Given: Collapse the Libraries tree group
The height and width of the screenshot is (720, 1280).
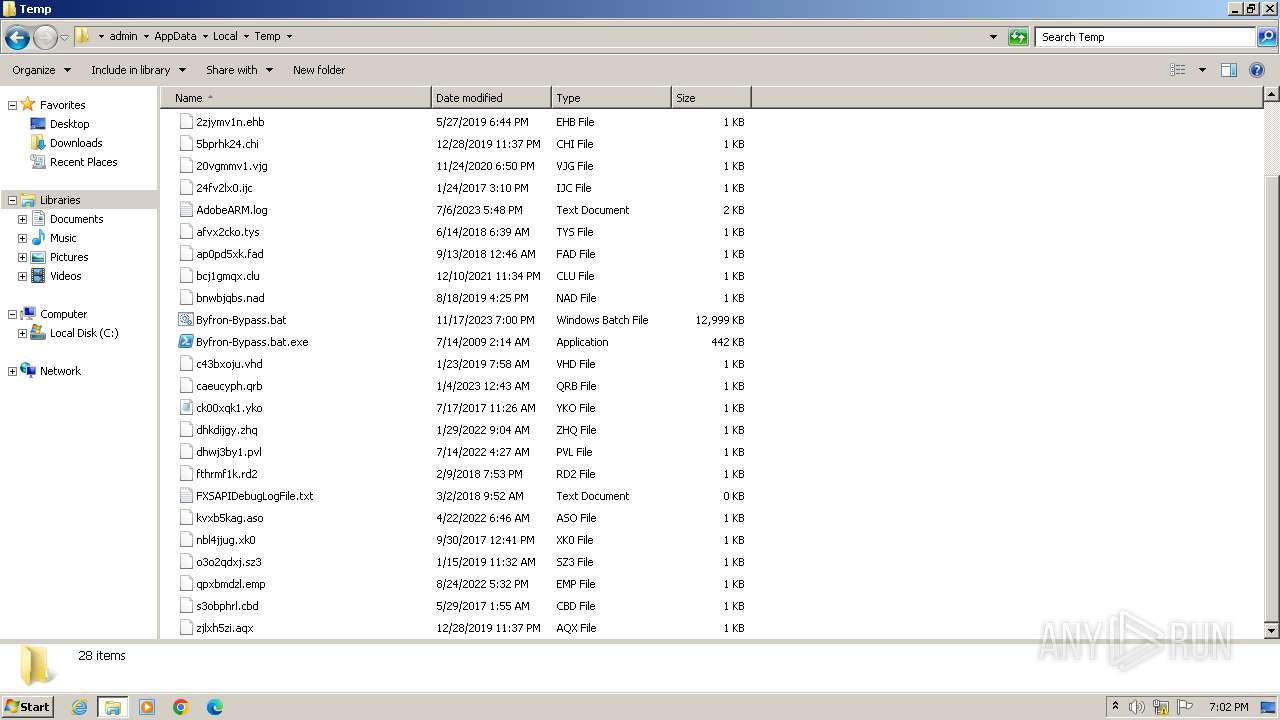Looking at the screenshot, I should [12, 200].
